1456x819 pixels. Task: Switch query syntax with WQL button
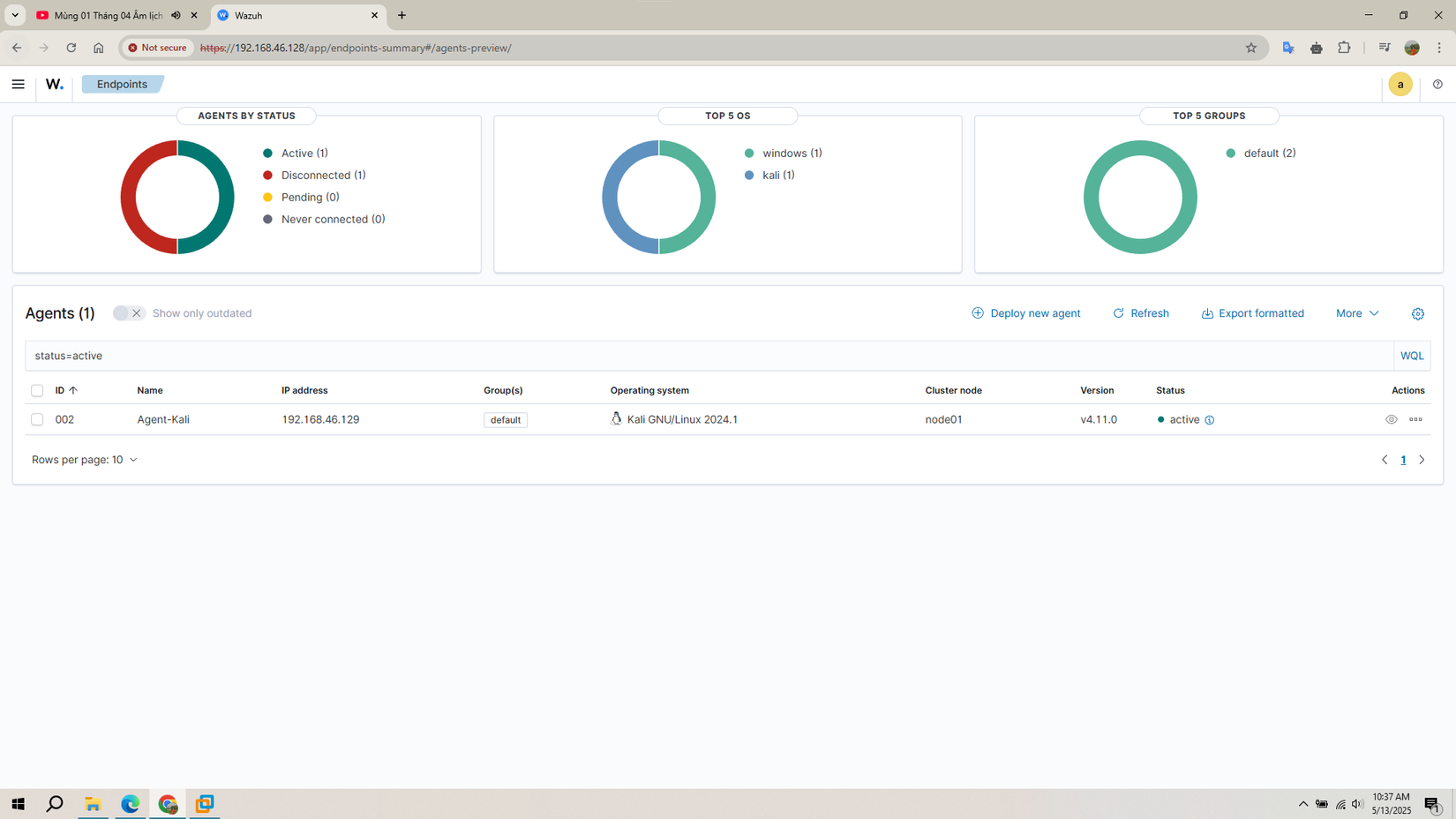click(x=1412, y=357)
